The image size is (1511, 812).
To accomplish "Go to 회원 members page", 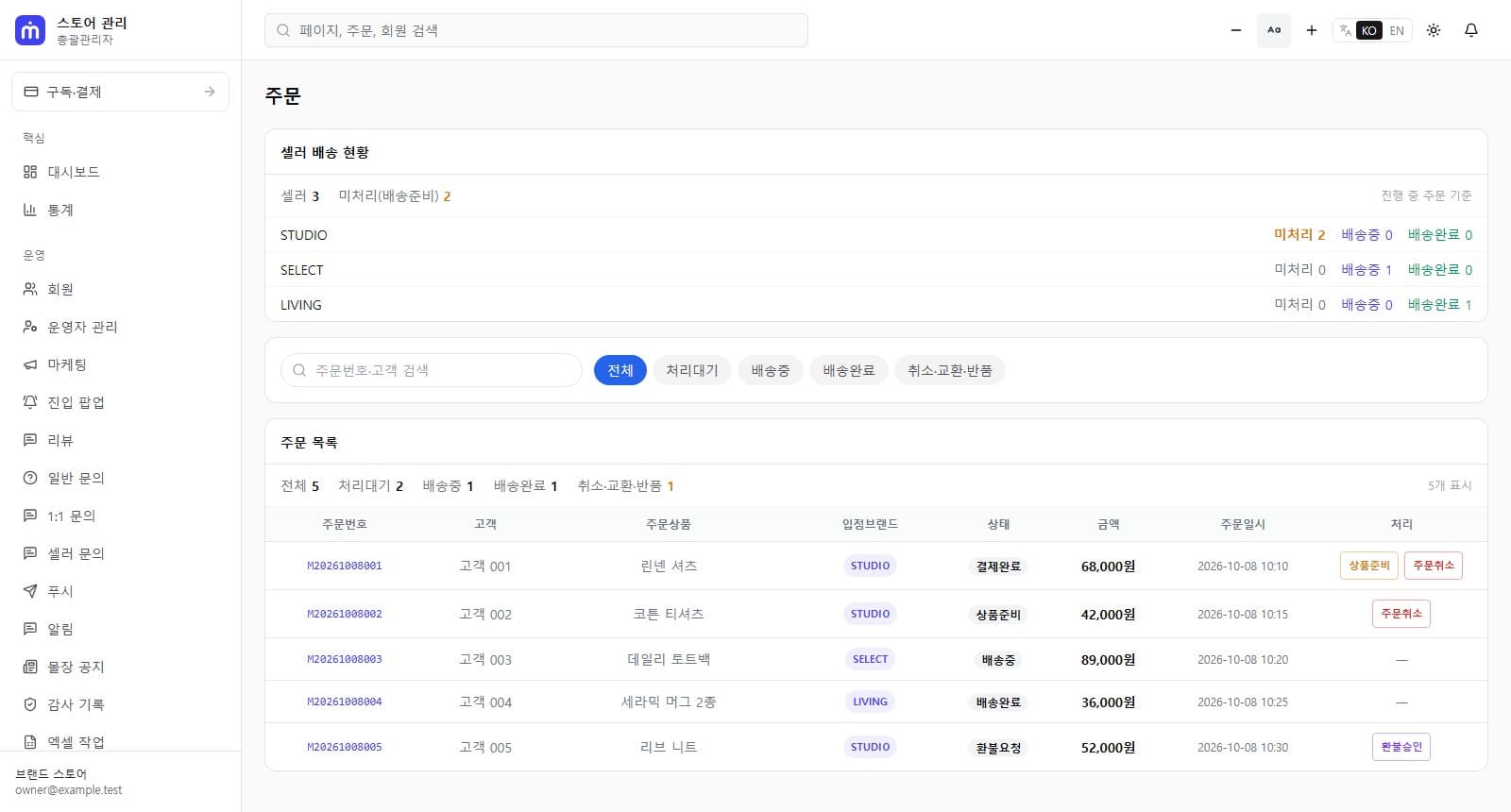I will point(120,289).
